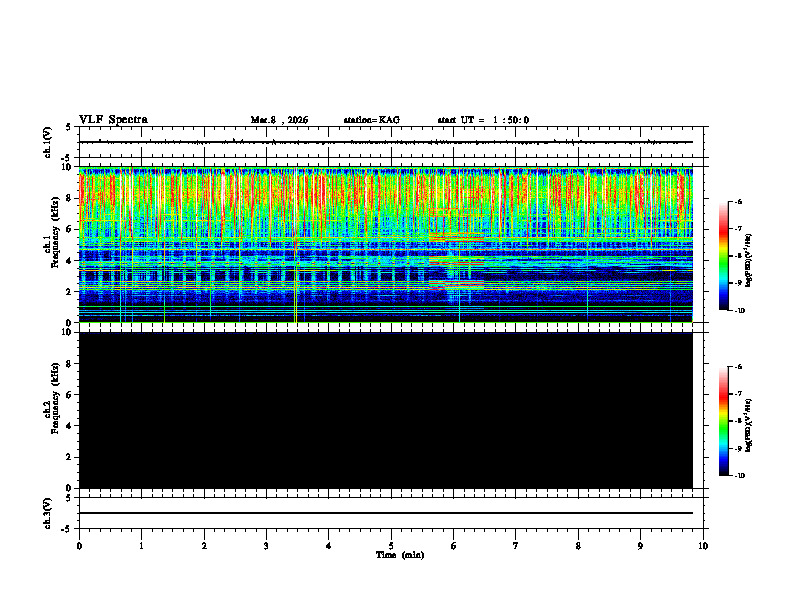The image size is (792, 612).
Task: Click the flat ch.3 voltage trace
Action: [385, 513]
